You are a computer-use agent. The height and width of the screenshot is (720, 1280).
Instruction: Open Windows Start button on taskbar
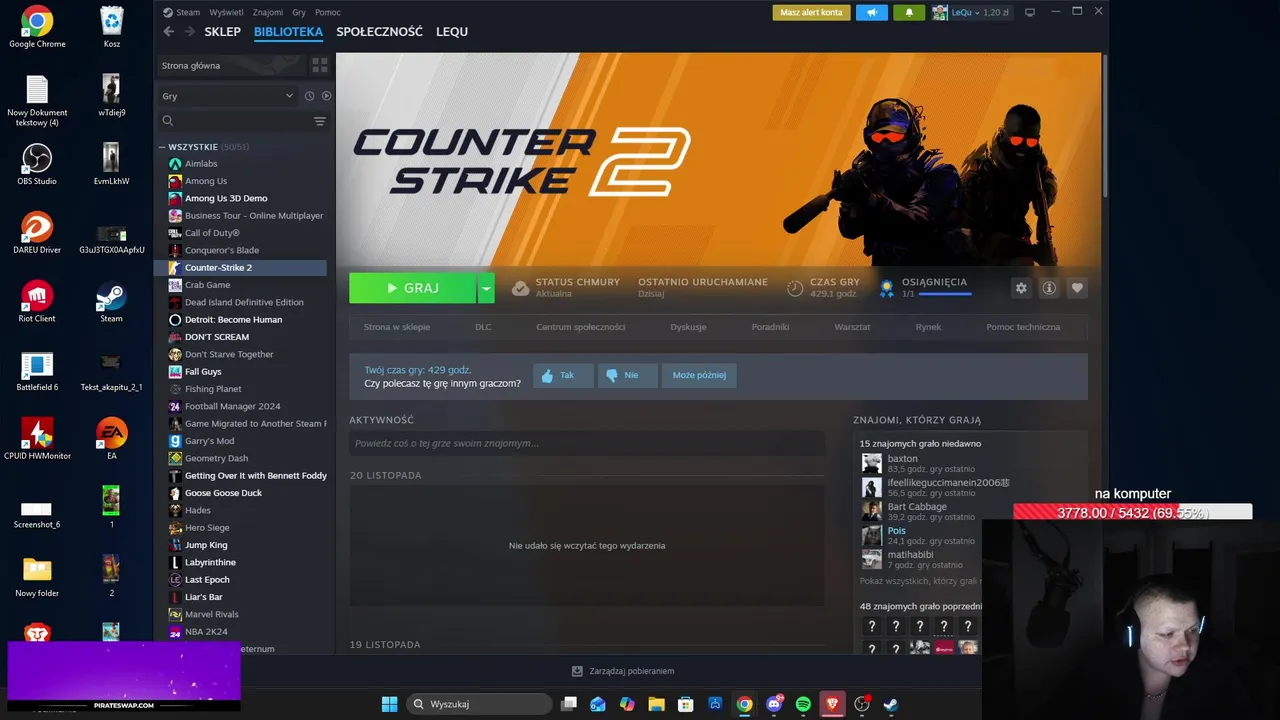click(389, 704)
